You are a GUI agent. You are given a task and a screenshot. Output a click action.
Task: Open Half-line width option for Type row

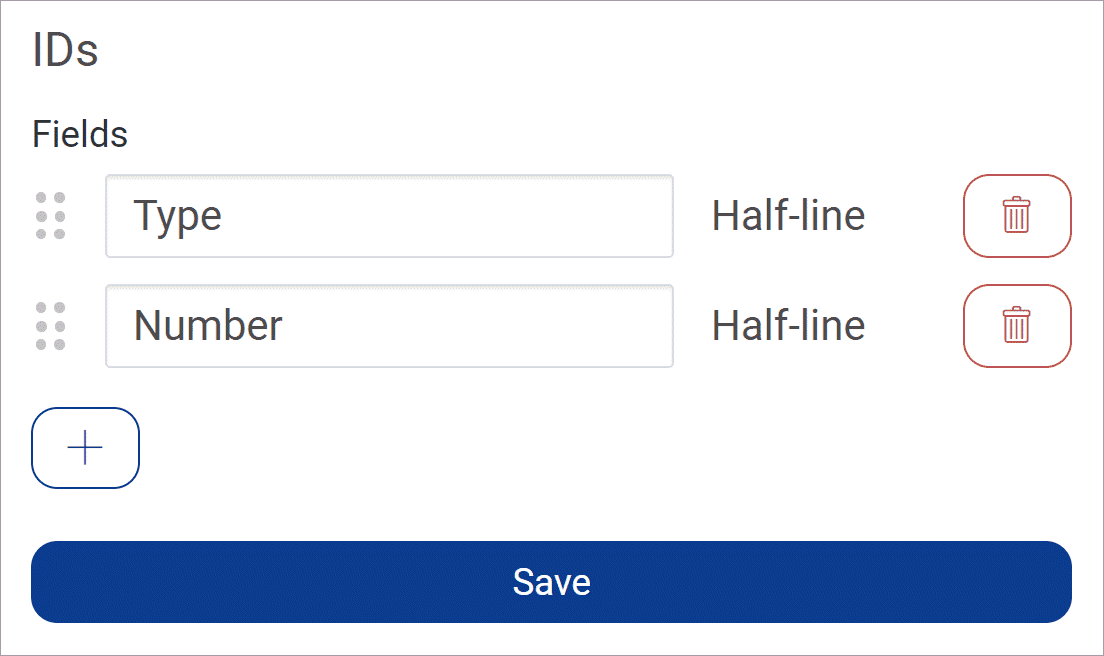(789, 215)
